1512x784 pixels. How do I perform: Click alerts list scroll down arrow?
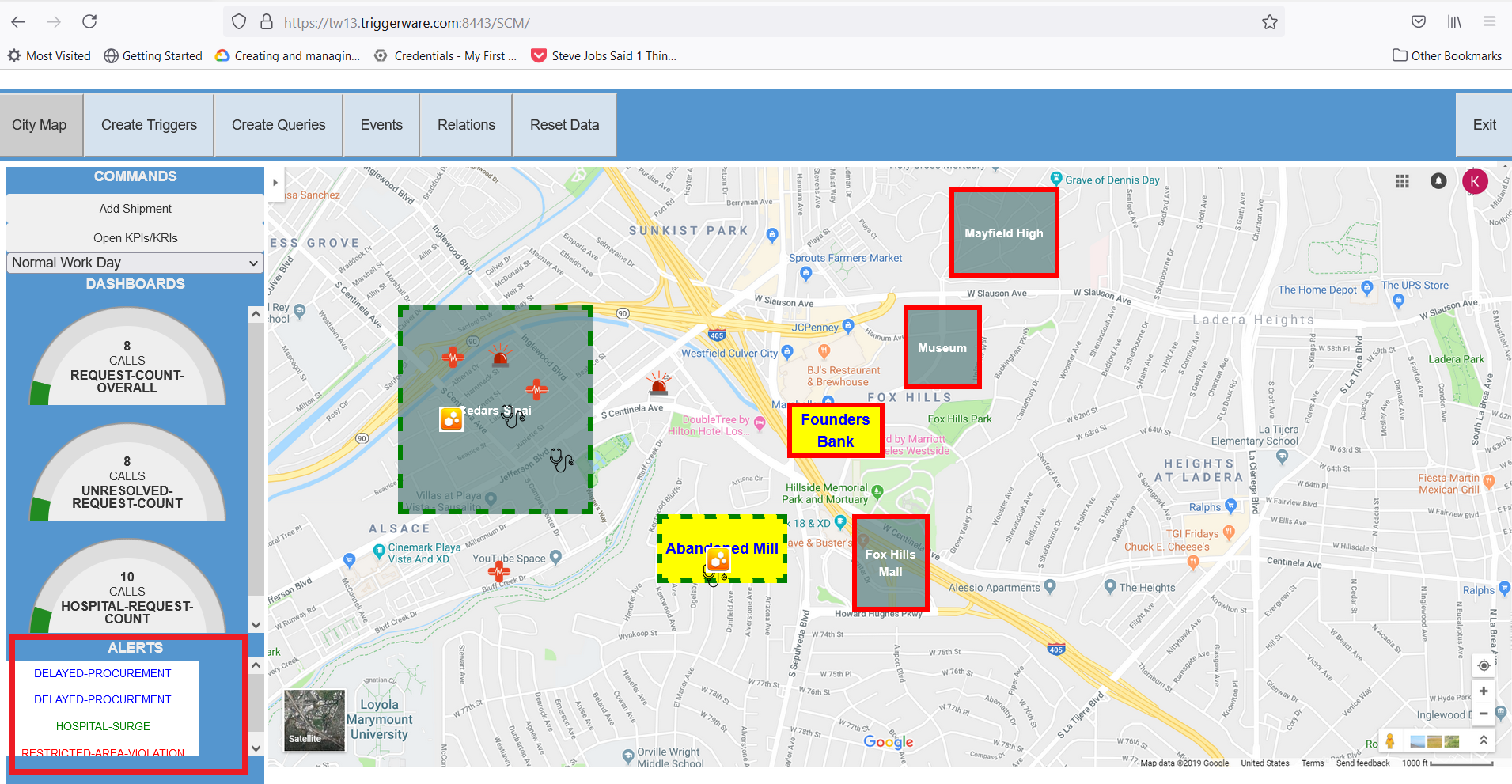coord(256,748)
